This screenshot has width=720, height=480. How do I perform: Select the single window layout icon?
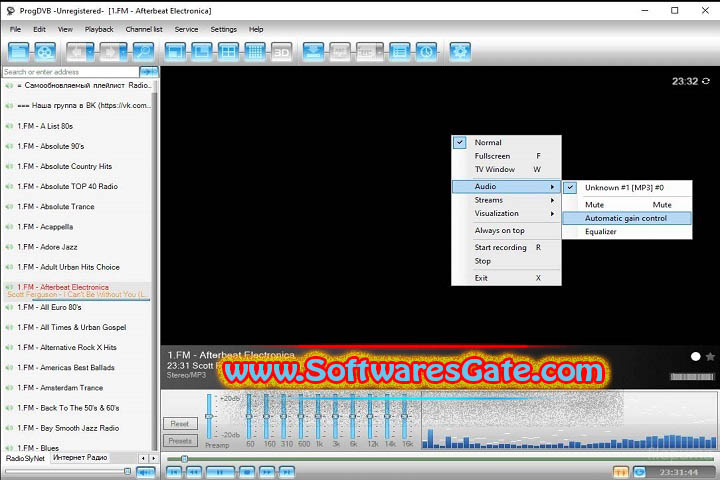pyautogui.click(x=175, y=52)
